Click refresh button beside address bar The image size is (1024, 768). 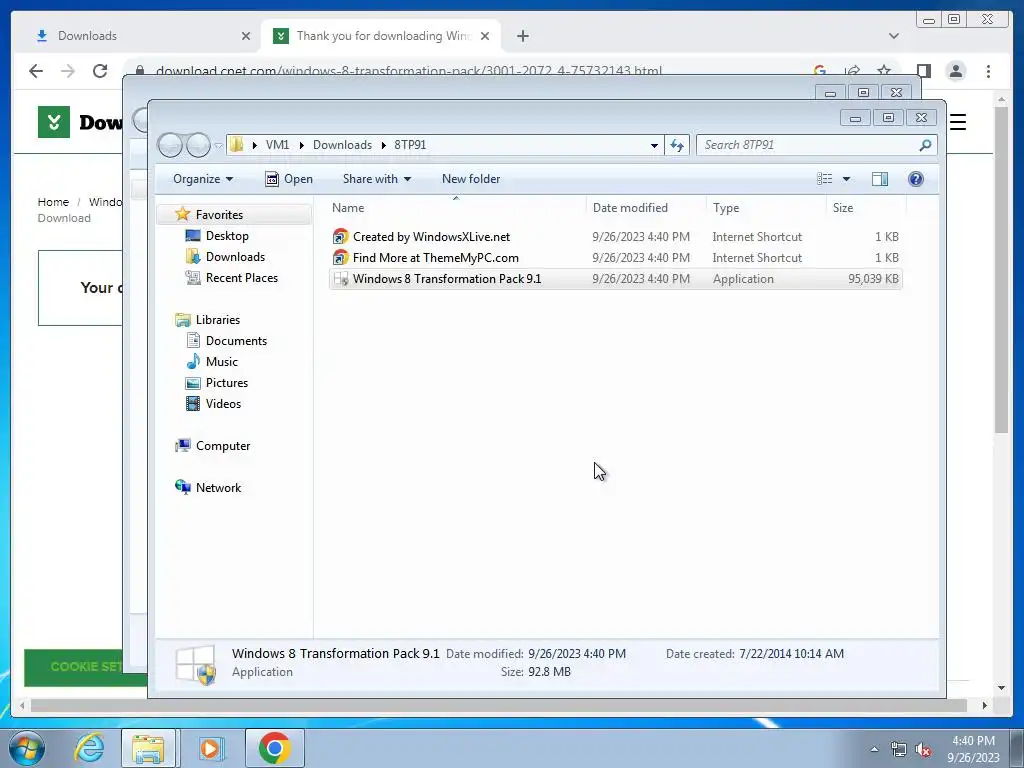tap(677, 145)
